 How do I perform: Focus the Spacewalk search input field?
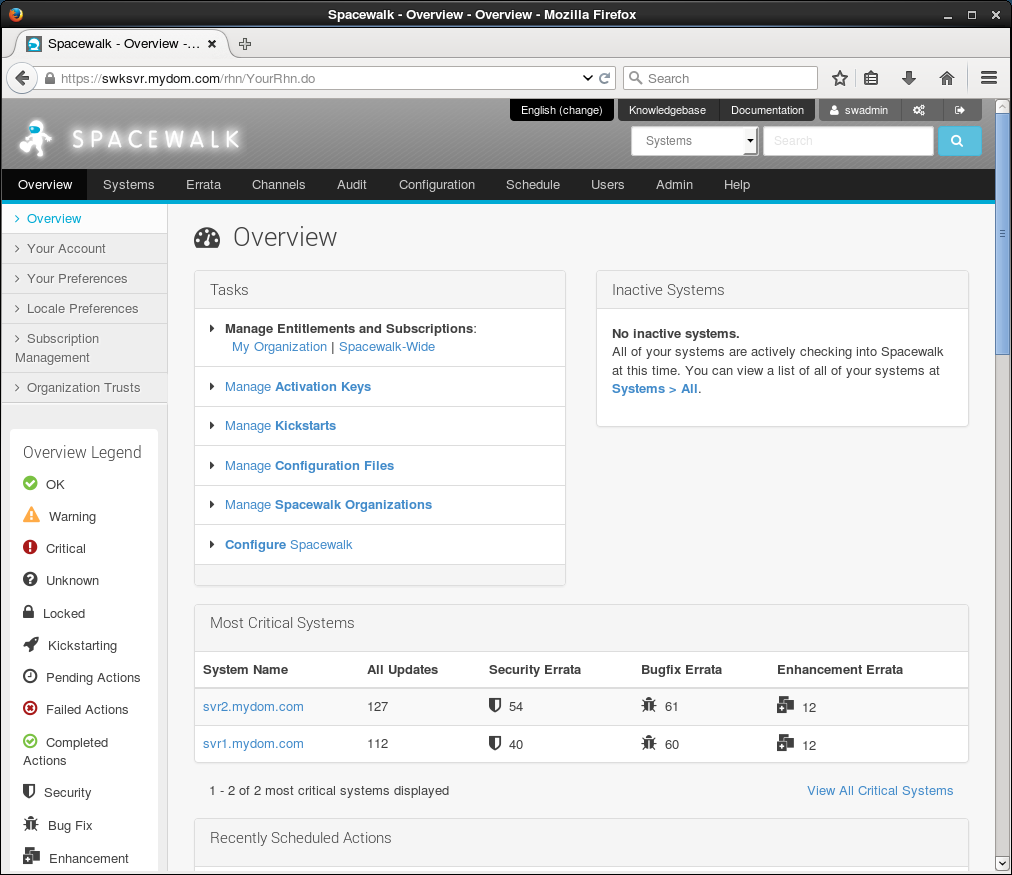pos(848,141)
